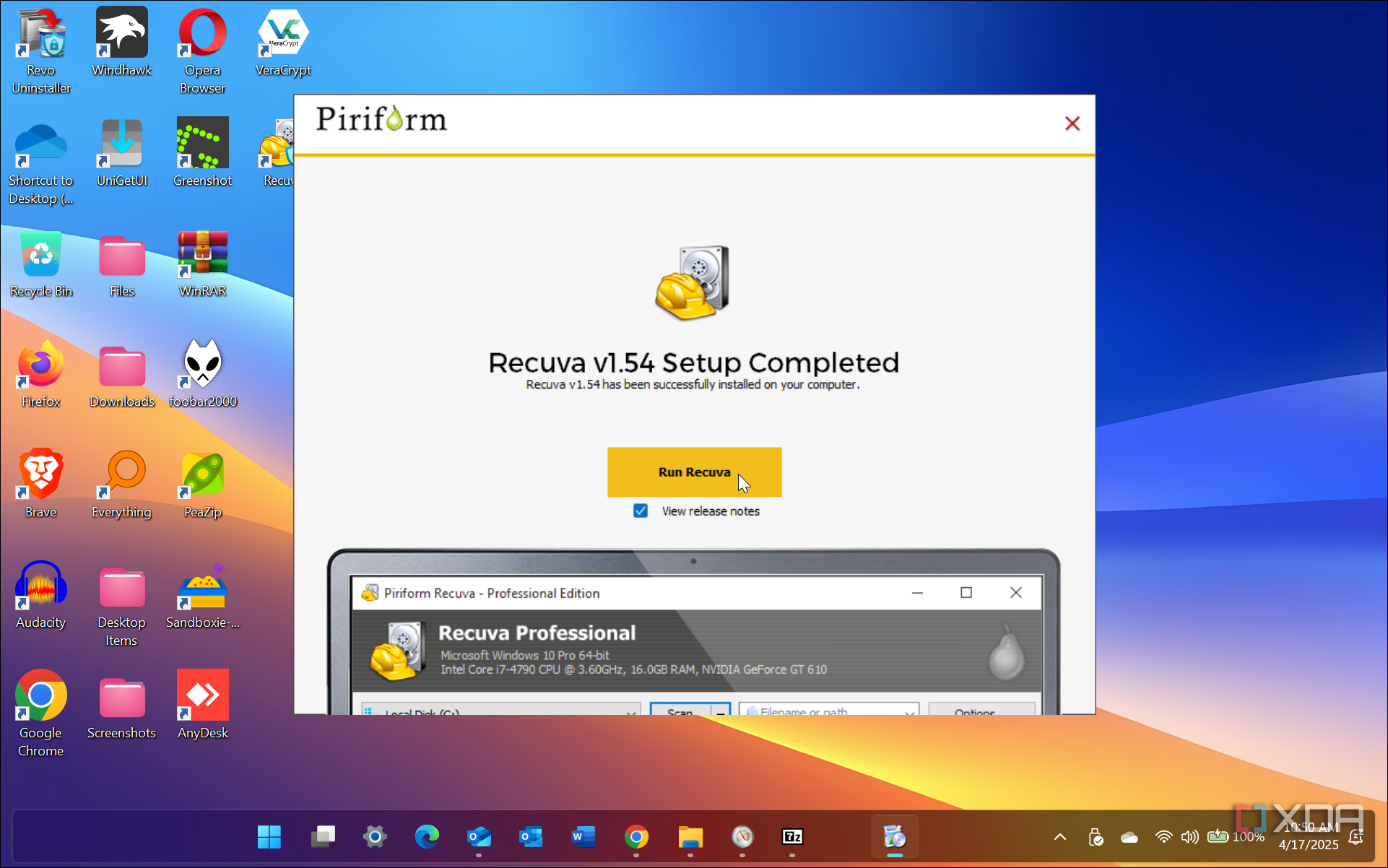Viewport: 1388px width, 868px height.
Task: Open the OneDrive cloud tray icon
Action: [1129, 838]
